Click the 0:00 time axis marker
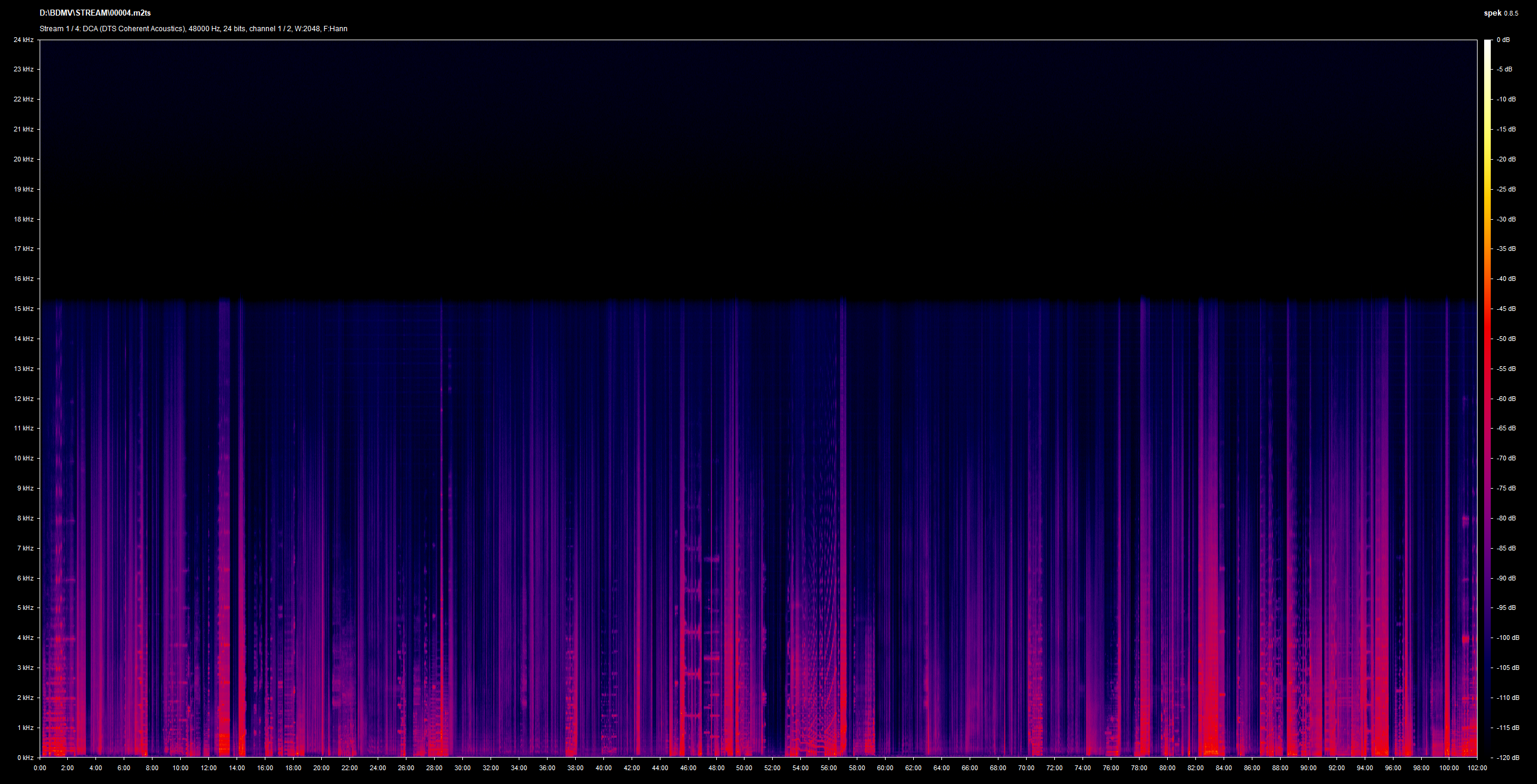Screen dimensions: 1537x784 [40, 768]
